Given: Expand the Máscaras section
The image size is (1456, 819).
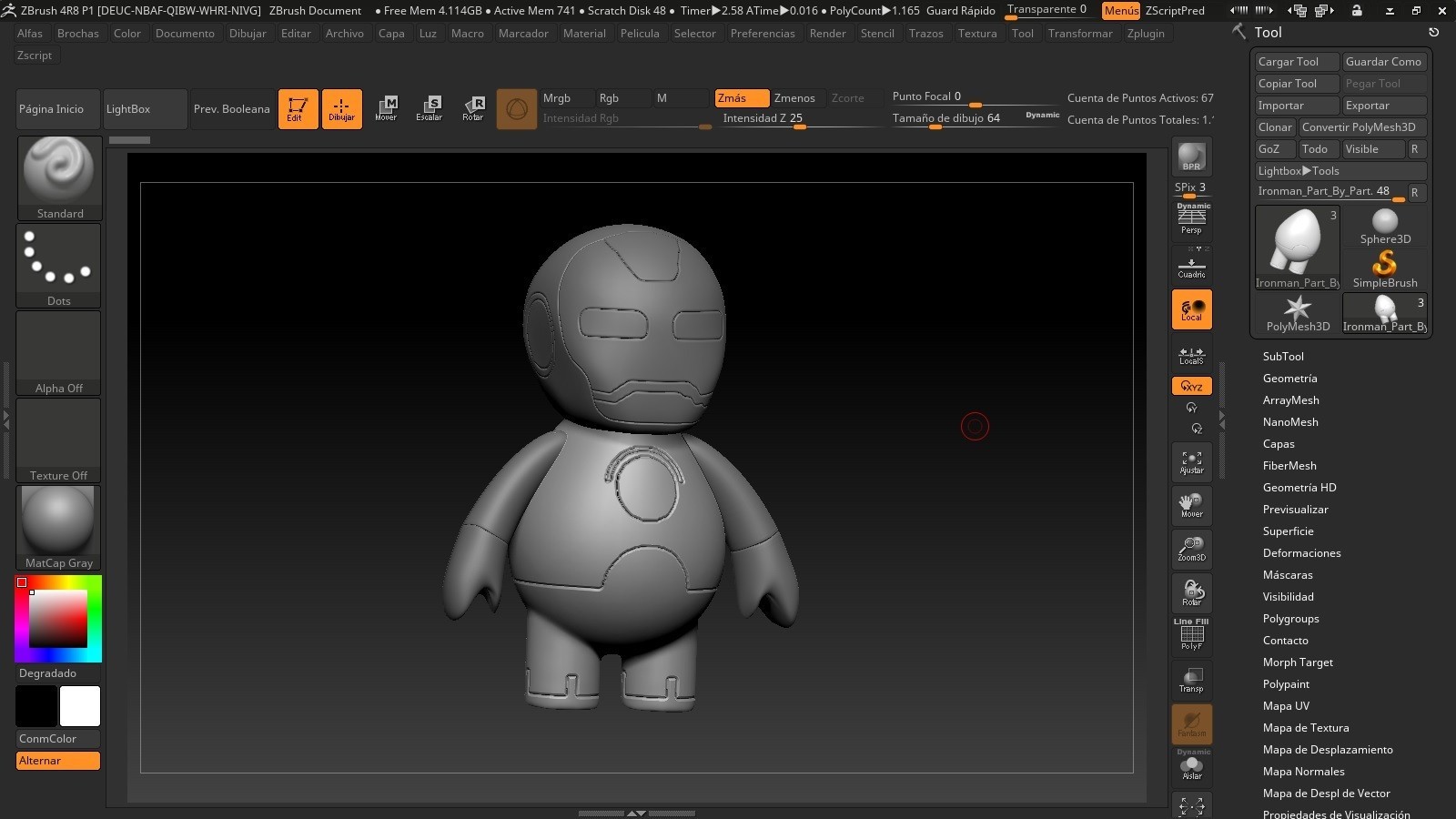Looking at the screenshot, I should 1288,575.
